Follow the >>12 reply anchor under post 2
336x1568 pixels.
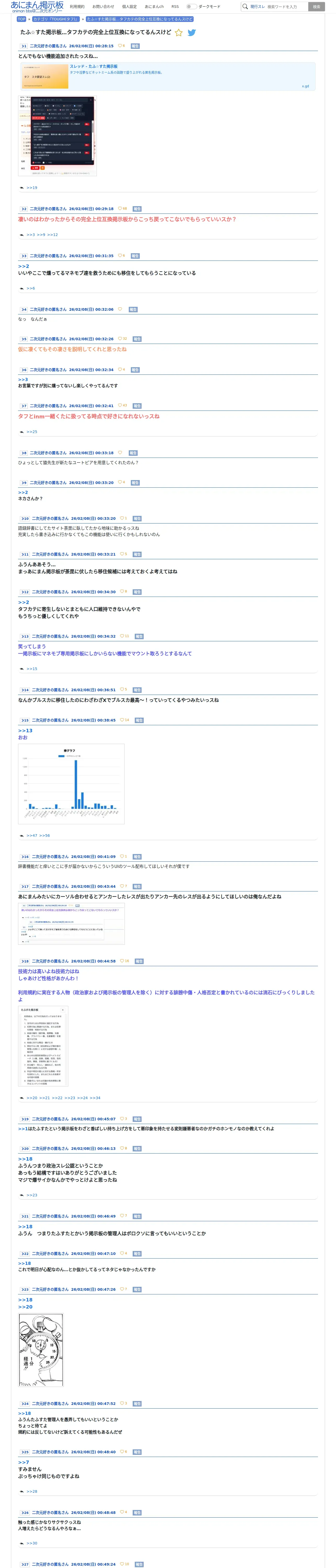pyautogui.click(x=52, y=234)
